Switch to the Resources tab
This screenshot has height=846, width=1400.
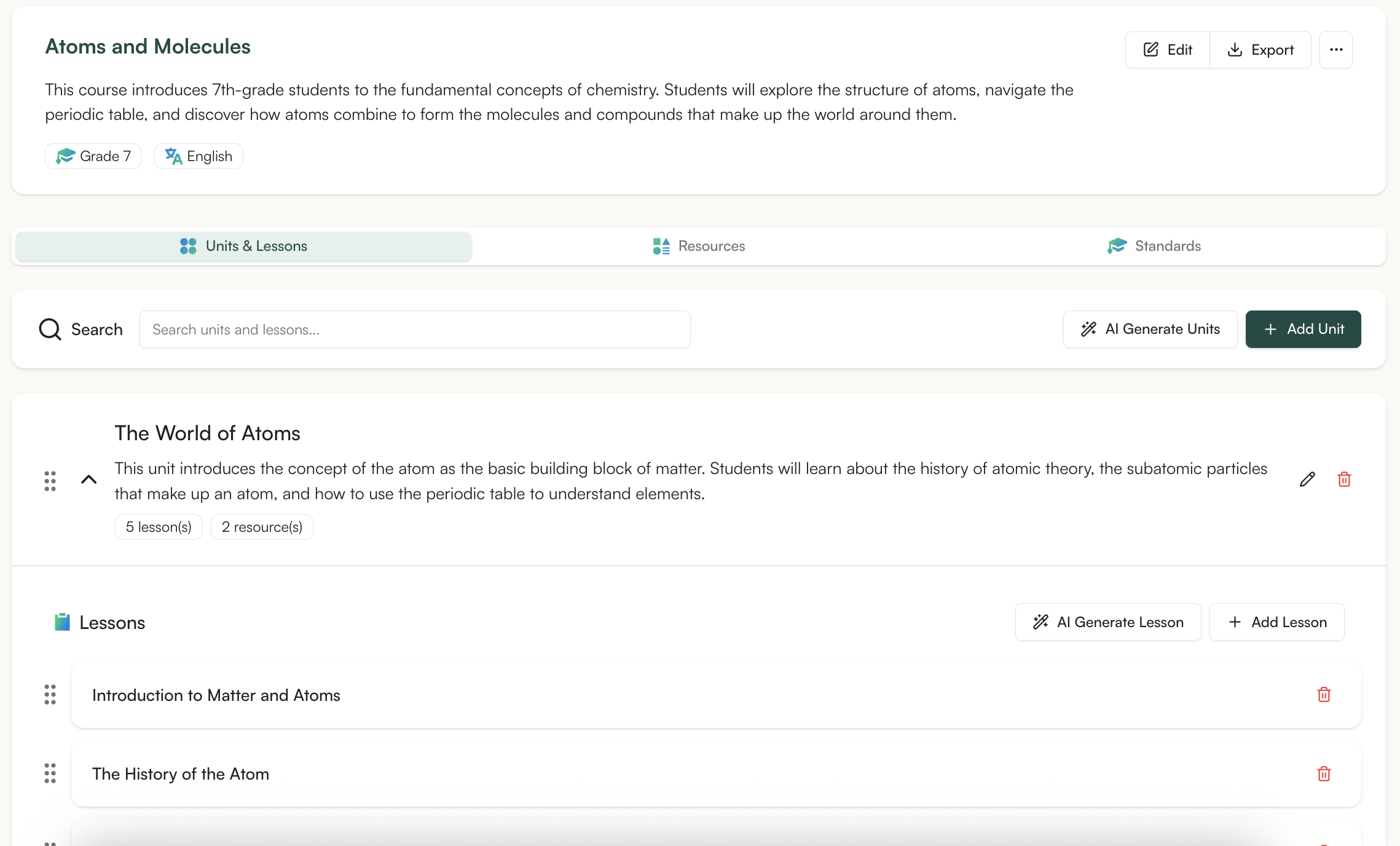click(x=699, y=246)
